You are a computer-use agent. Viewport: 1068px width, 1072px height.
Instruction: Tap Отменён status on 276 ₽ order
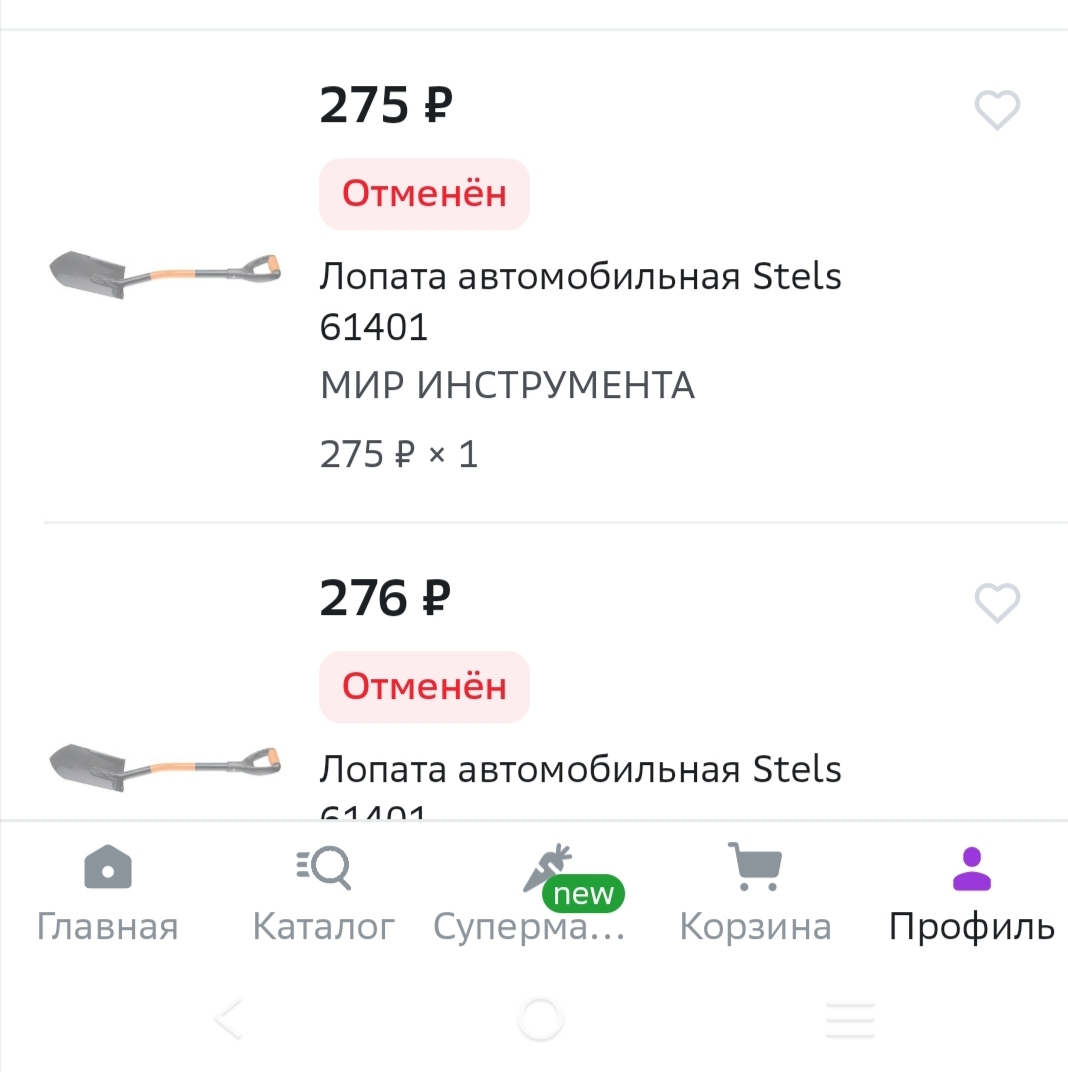424,687
